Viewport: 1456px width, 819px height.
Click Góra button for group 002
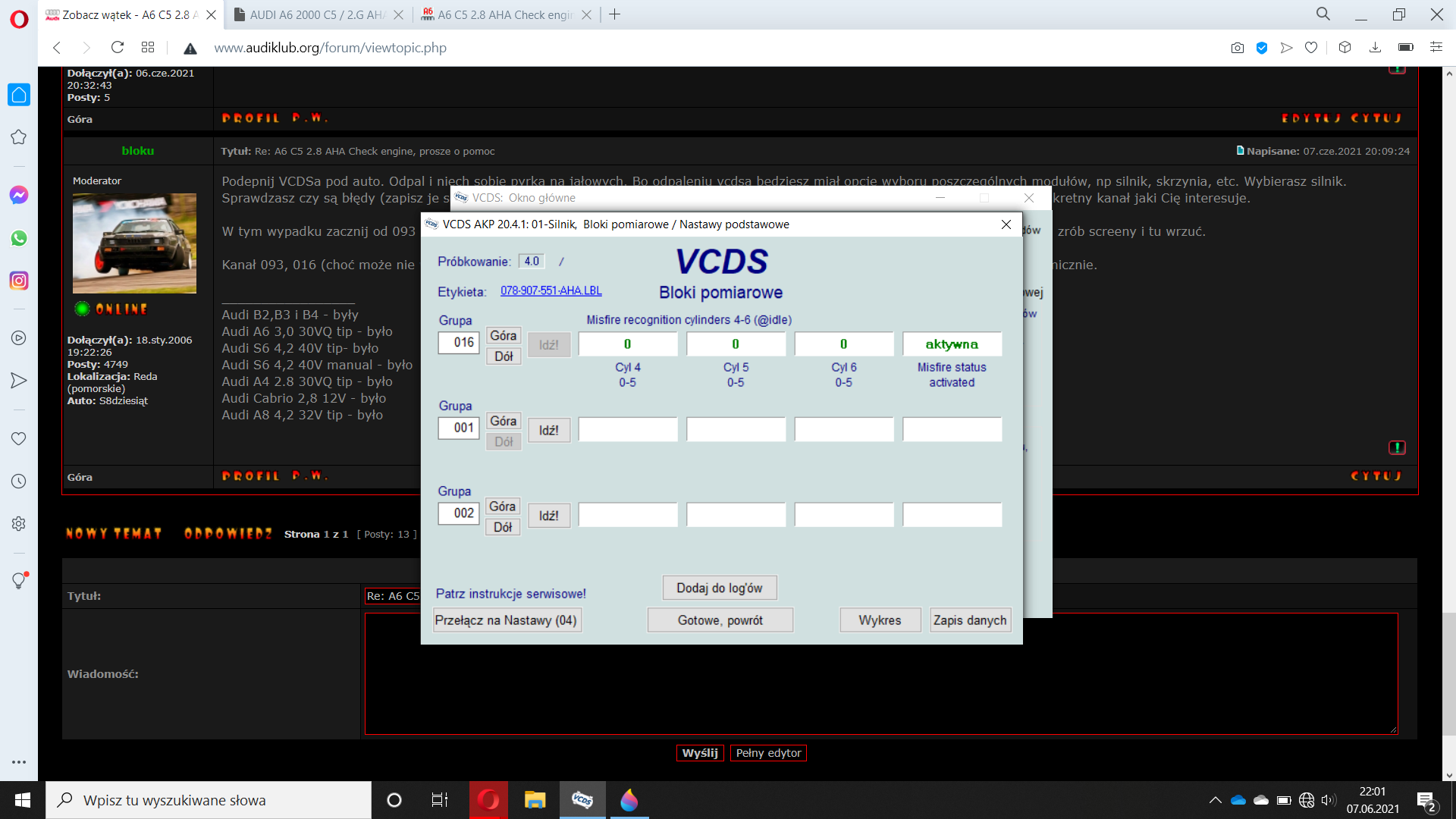(503, 506)
